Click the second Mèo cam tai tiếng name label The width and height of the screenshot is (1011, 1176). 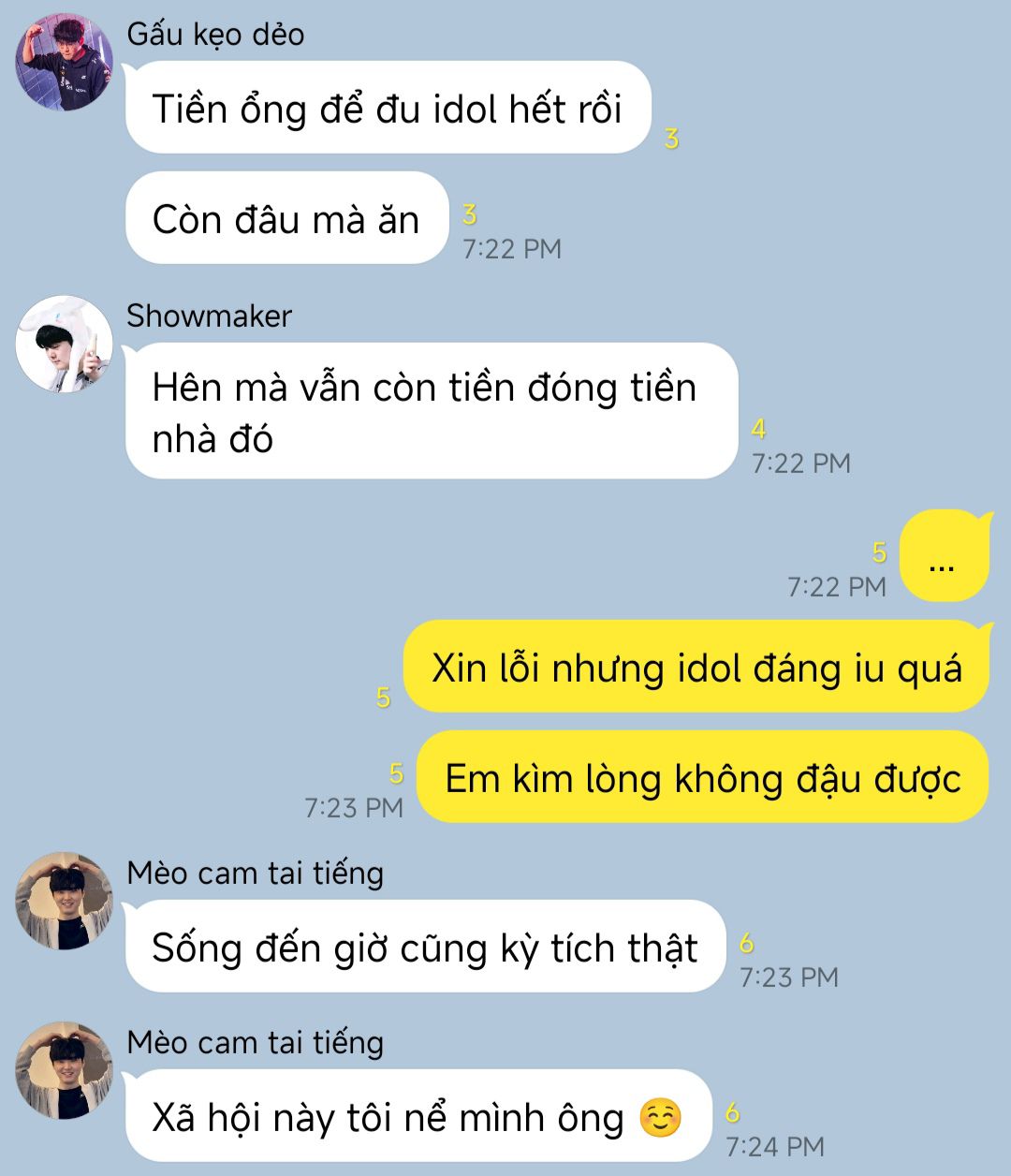click(256, 1043)
